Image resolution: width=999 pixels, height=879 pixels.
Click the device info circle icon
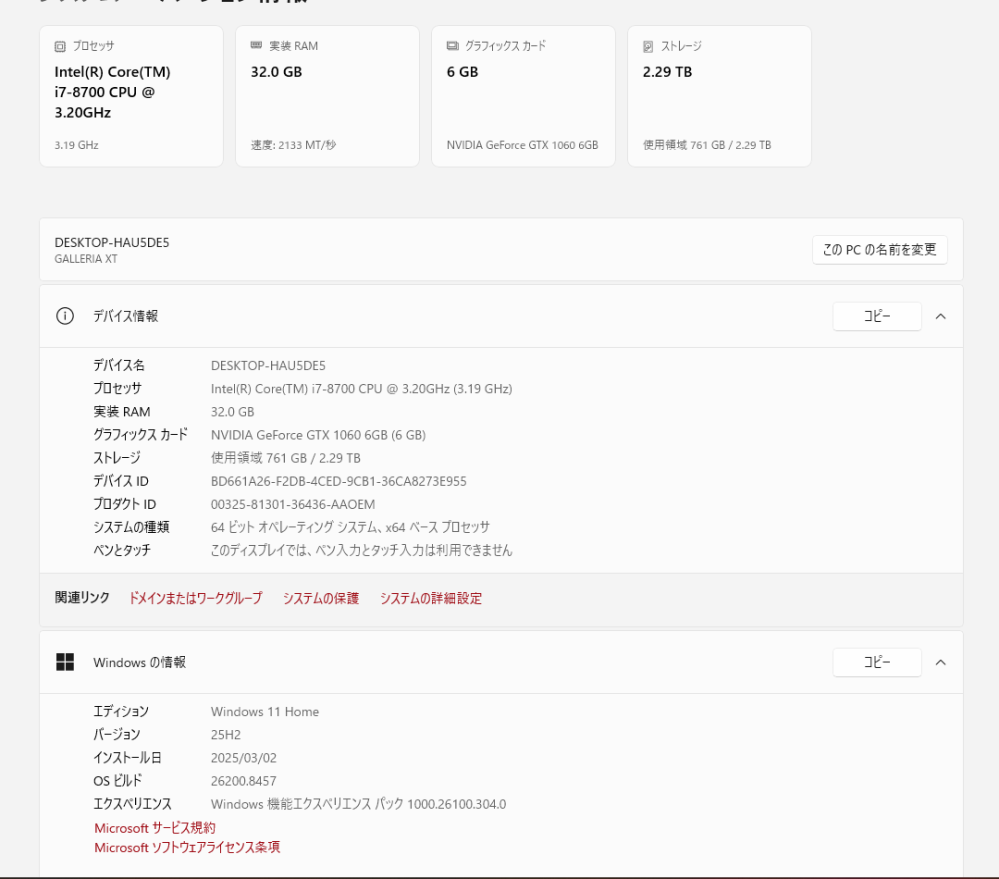[65, 316]
